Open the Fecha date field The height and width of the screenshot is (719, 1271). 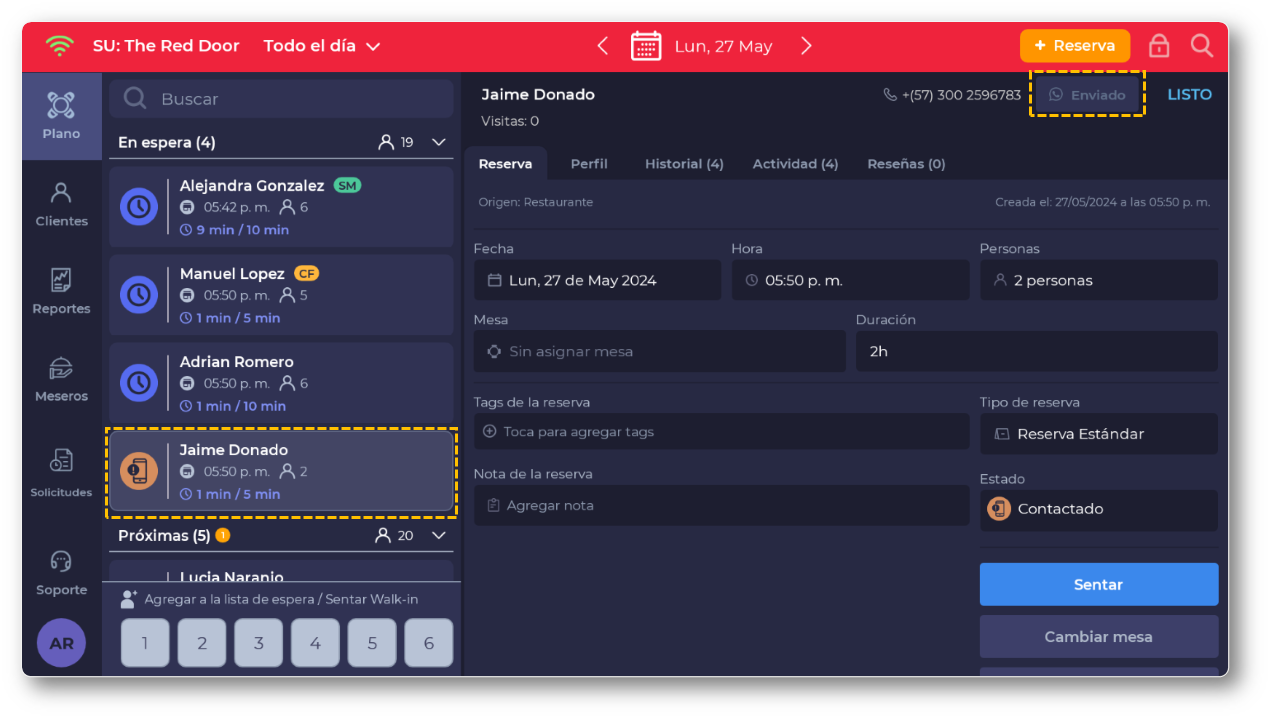[x=597, y=280]
